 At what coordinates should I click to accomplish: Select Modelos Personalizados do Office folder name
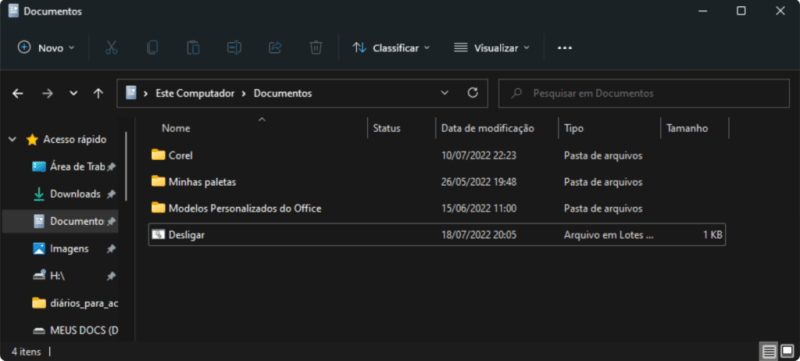tap(245, 209)
